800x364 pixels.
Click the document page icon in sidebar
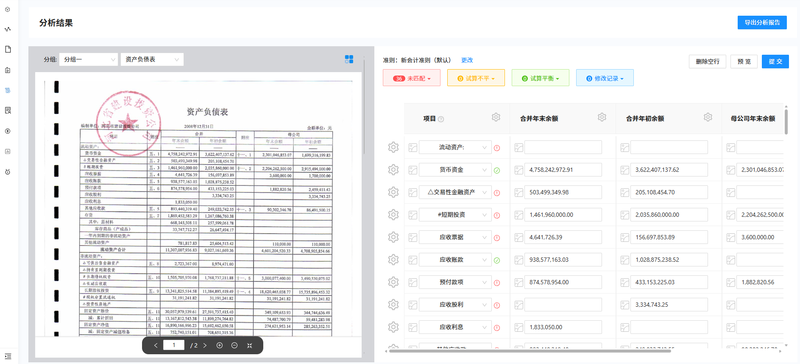pos(8,50)
